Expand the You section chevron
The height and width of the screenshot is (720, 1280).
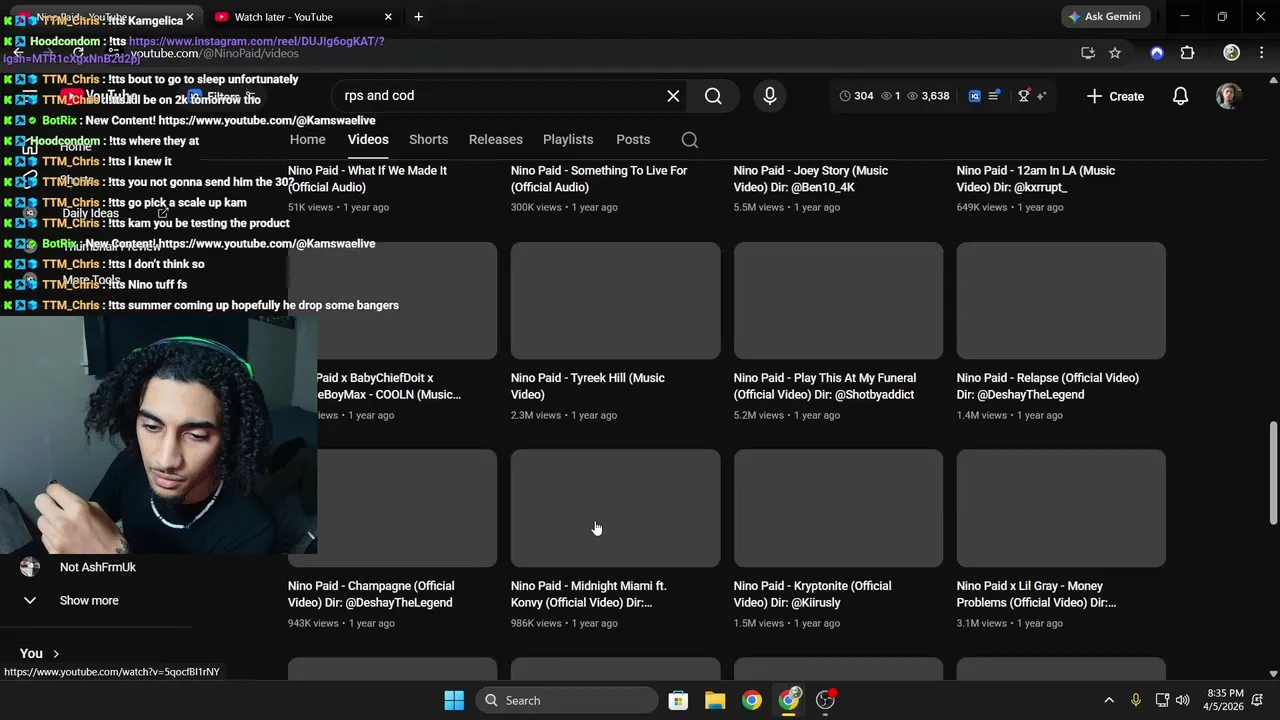55,654
